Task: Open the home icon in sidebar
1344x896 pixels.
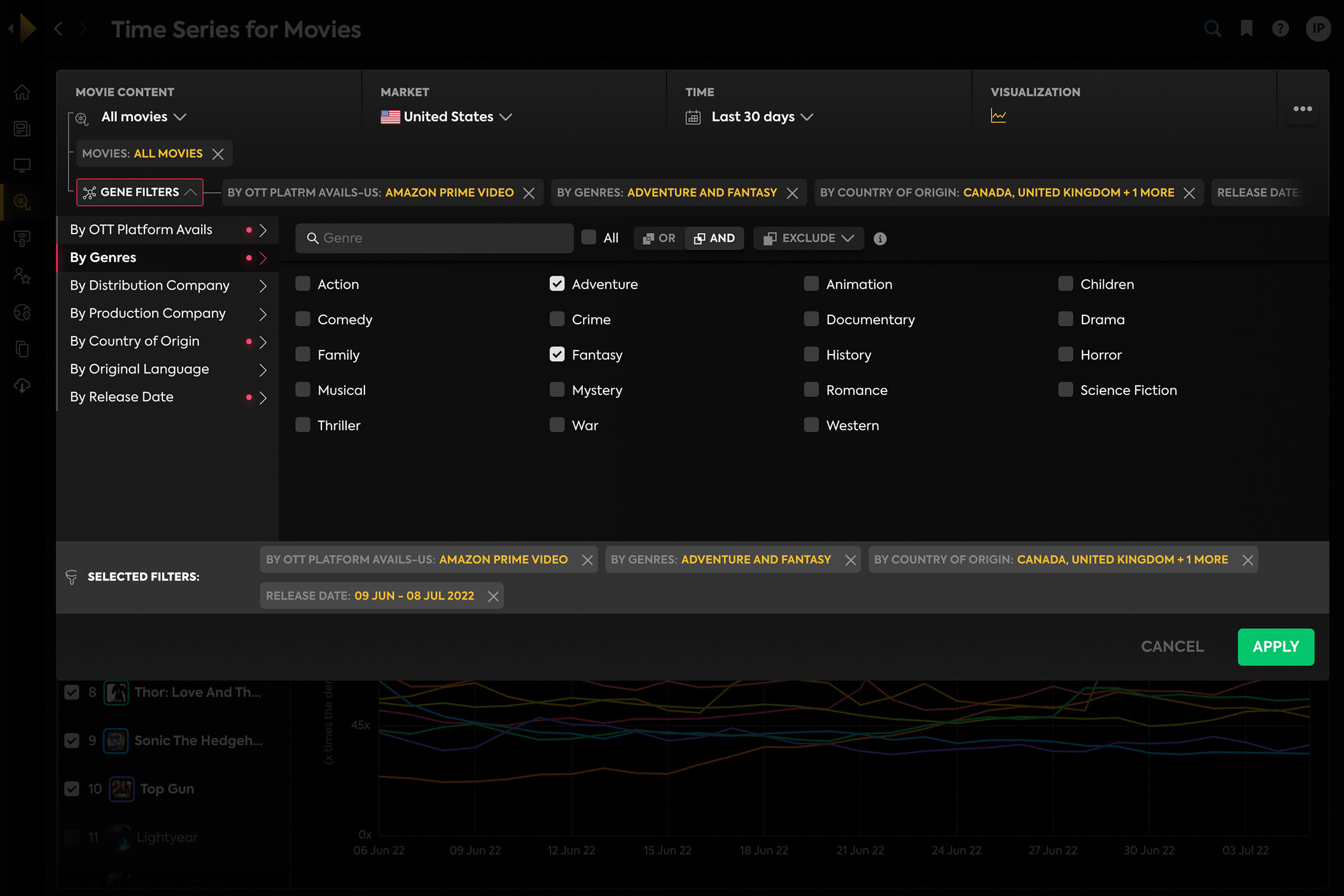Action: tap(22, 92)
